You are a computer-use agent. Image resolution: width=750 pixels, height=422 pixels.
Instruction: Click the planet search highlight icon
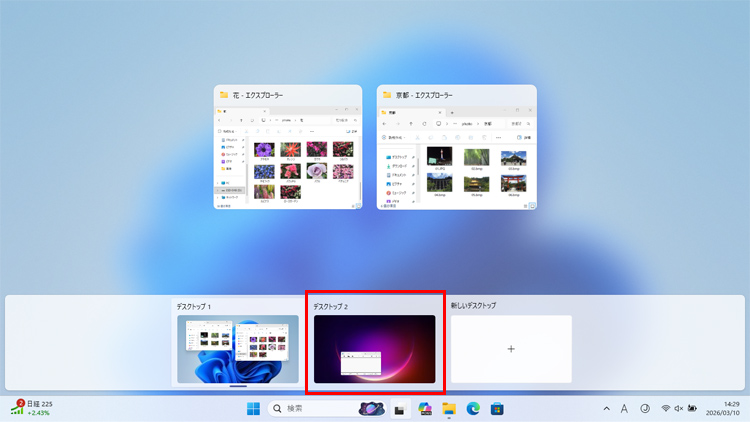click(x=371, y=408)
